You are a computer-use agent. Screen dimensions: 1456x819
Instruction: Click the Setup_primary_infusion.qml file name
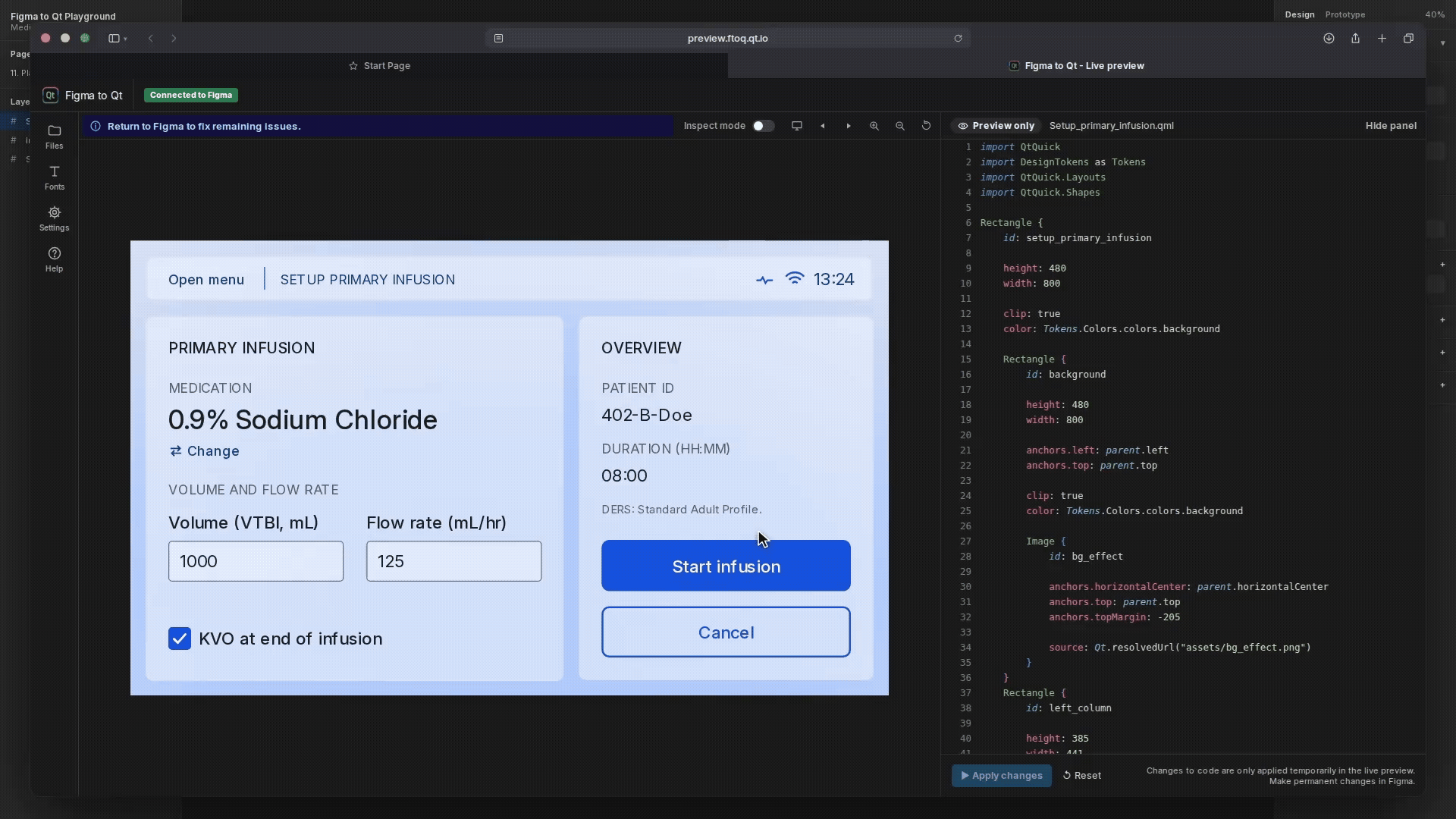point(1111,126)
